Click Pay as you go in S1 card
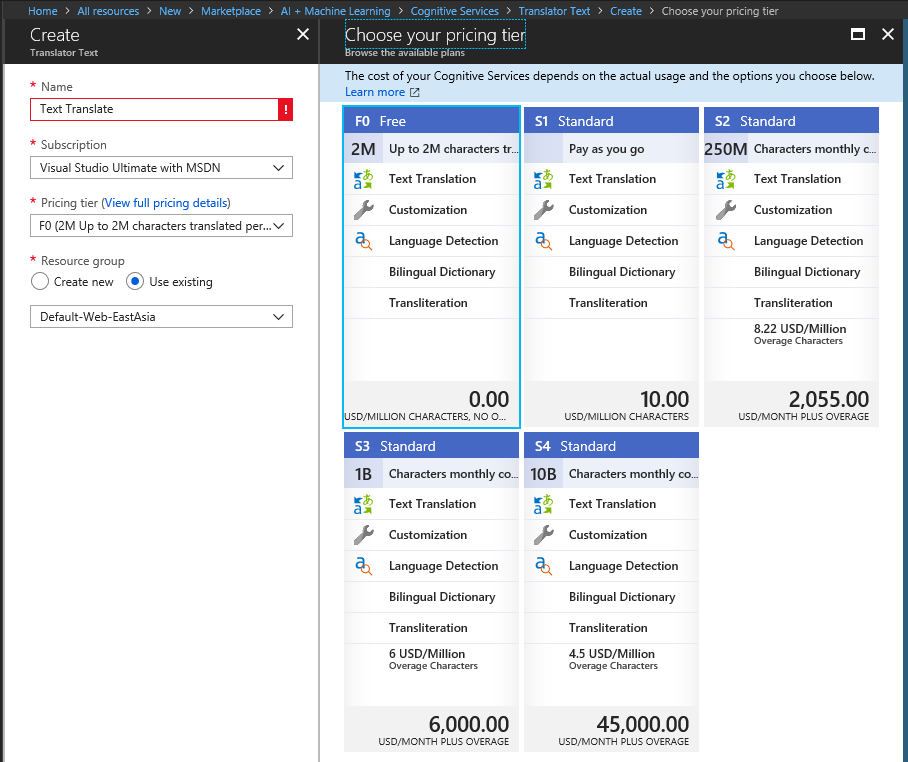The height and width of the screenshot is (762, 908). pos(606,149)
